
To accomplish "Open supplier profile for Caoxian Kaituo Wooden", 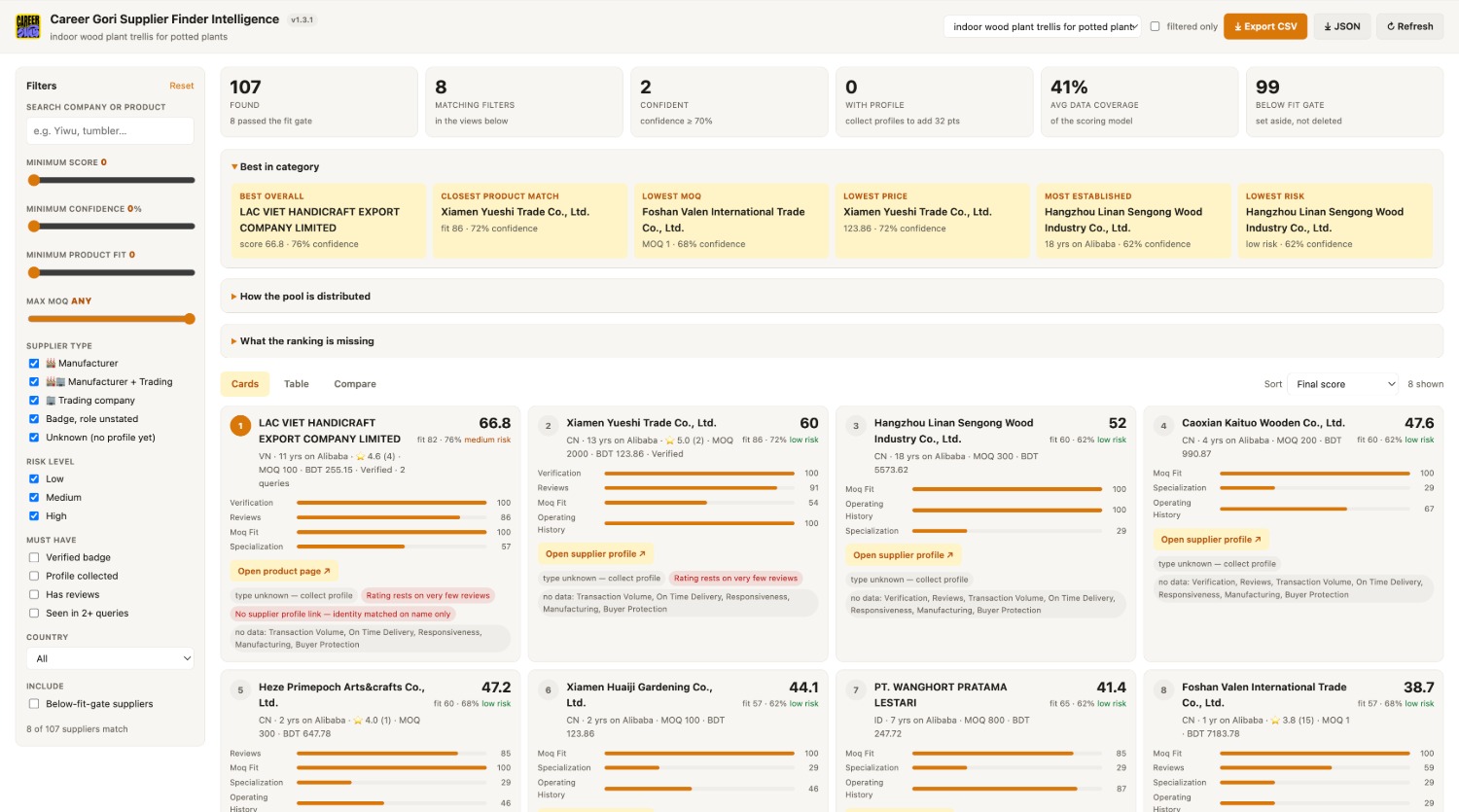I will click(x=1211, y=540).
